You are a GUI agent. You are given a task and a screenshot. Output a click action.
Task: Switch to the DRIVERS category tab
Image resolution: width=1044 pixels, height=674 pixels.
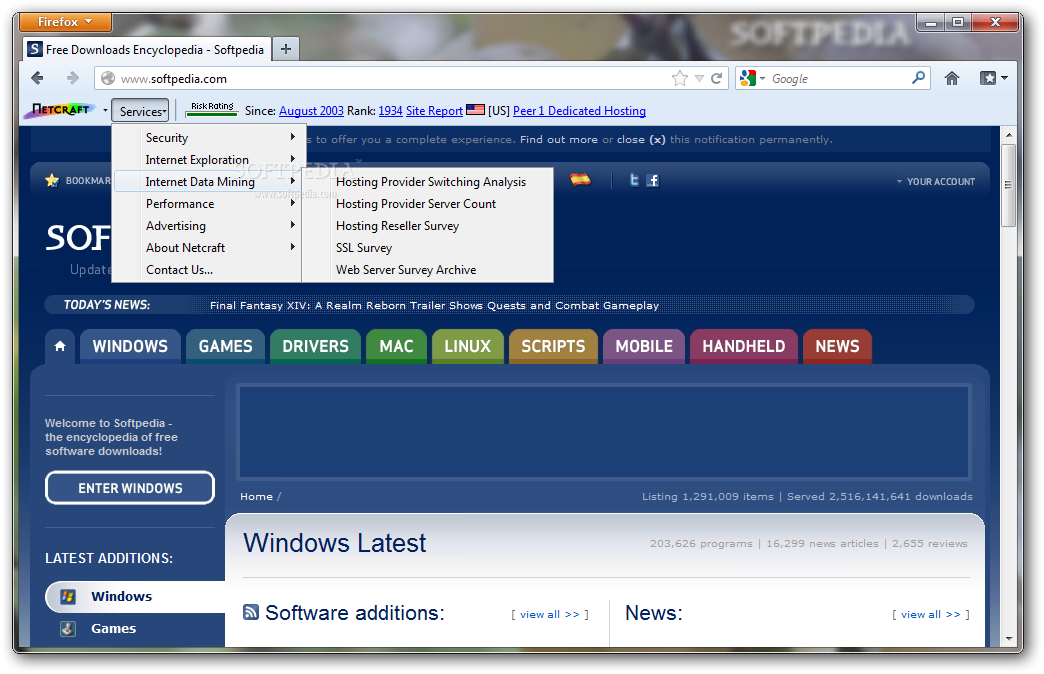[315, 346]
